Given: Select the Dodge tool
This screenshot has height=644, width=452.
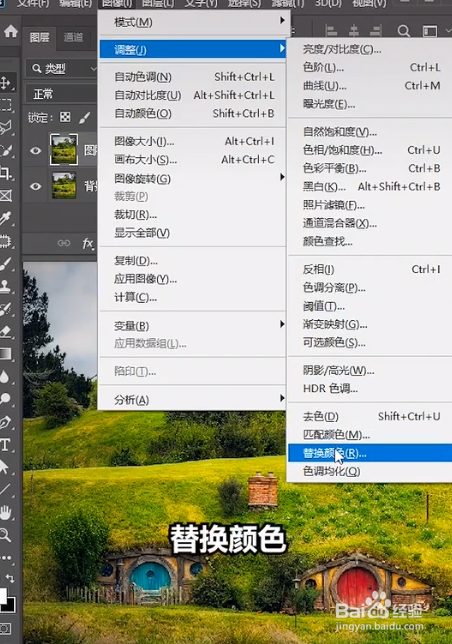Looking at the screenshot, I should pyautogui.click(x=6, y=398).
